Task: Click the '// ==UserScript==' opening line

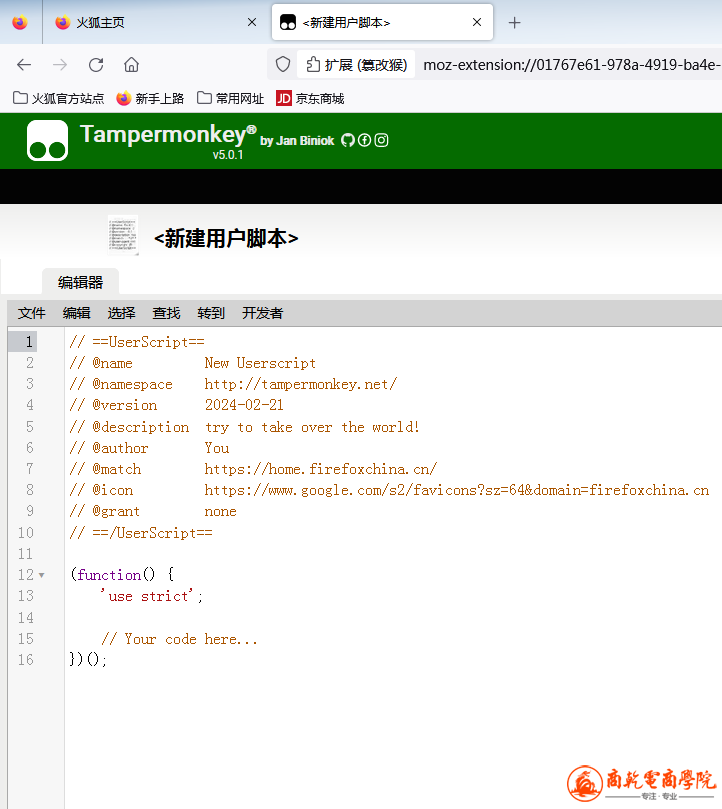Action: (137, 342)
